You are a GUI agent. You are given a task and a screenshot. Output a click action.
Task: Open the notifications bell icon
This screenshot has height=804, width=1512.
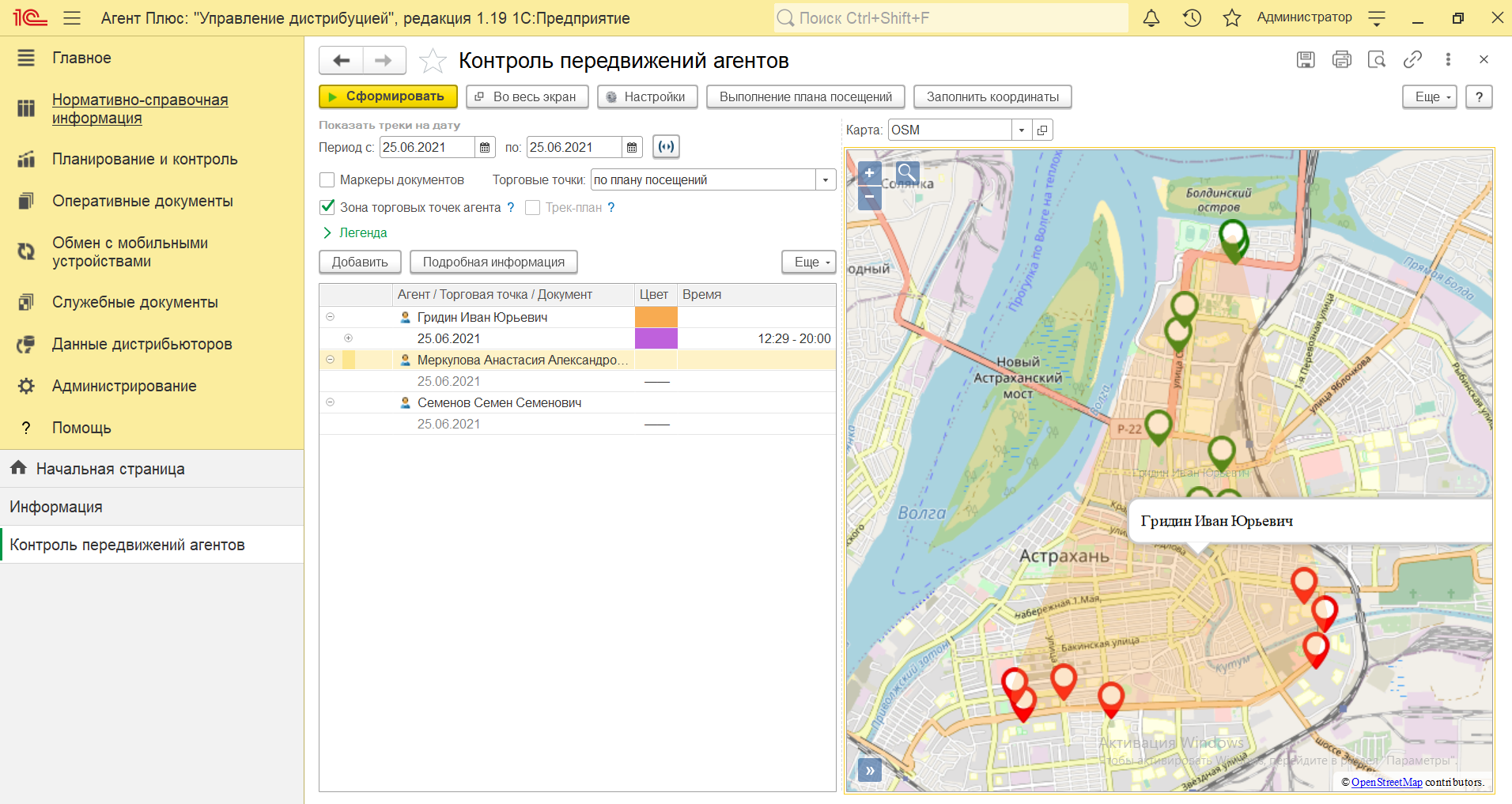(1151, 18)
